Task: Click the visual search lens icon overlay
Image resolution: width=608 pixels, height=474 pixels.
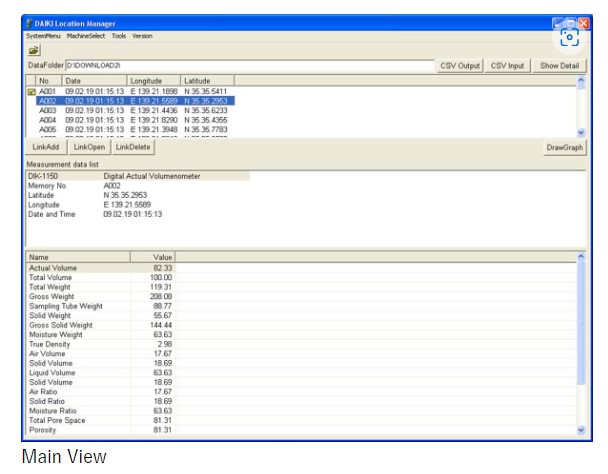Action: coord(569,37)
